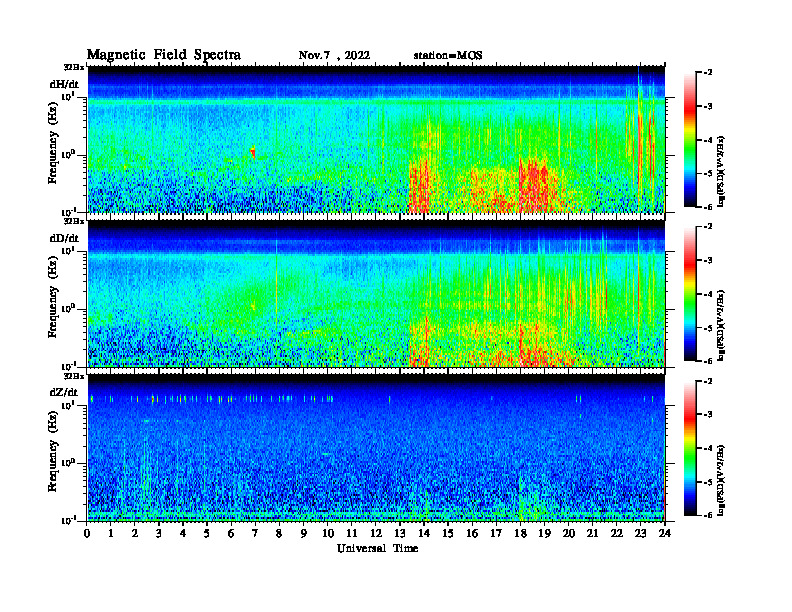Click hour tick label "5" on the time axis
792x612 pixels.
[207, 533]
